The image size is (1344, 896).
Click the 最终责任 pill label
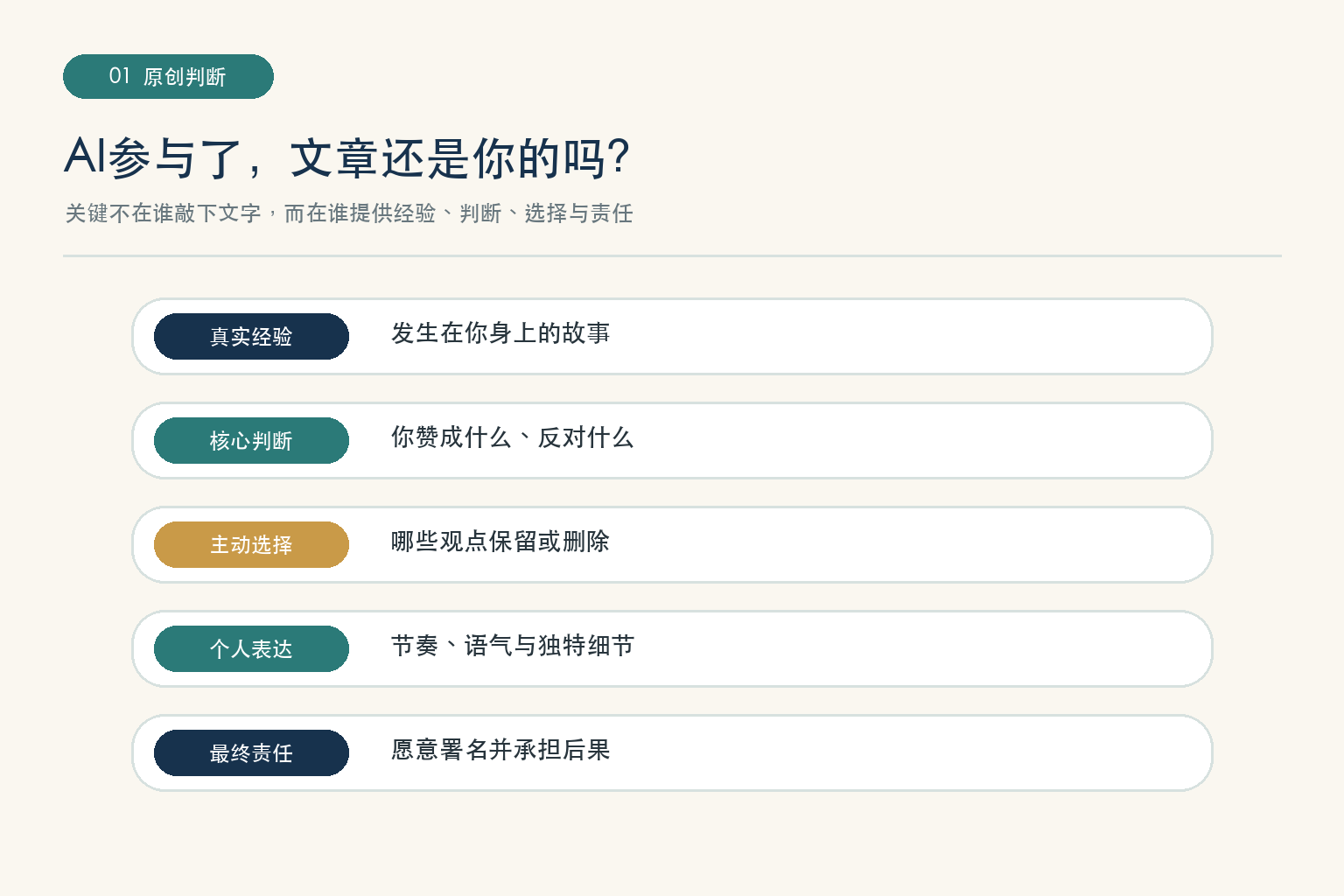pyautogui.click(x=251, y=753)
